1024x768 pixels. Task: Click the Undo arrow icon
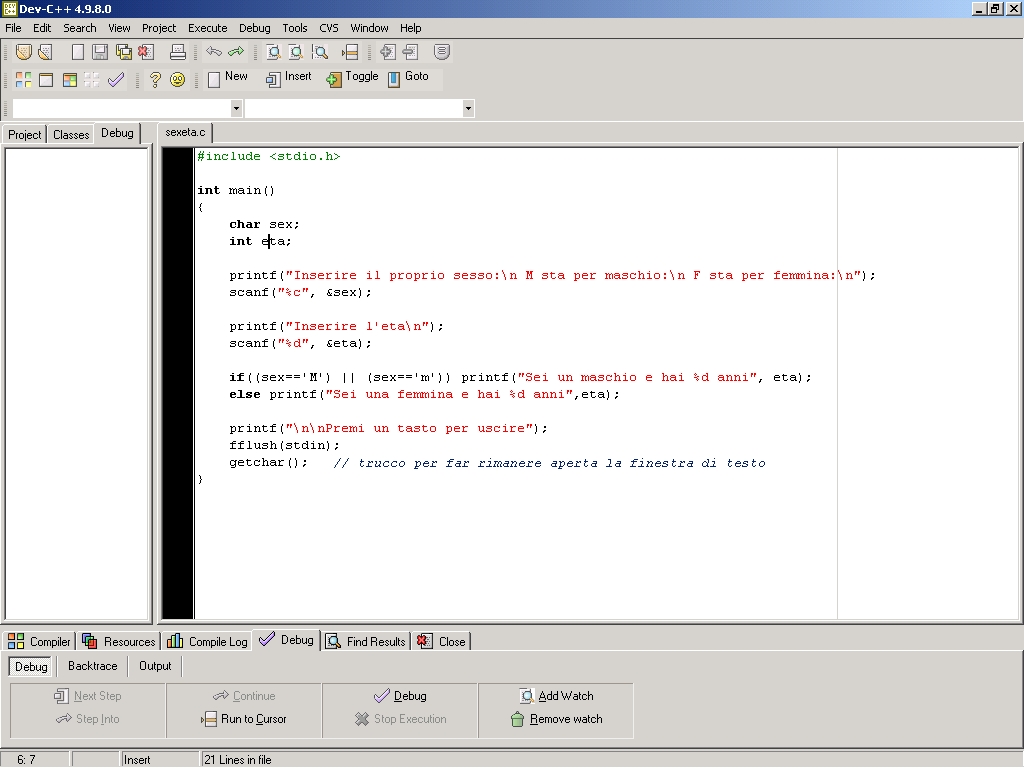point(214,52)
